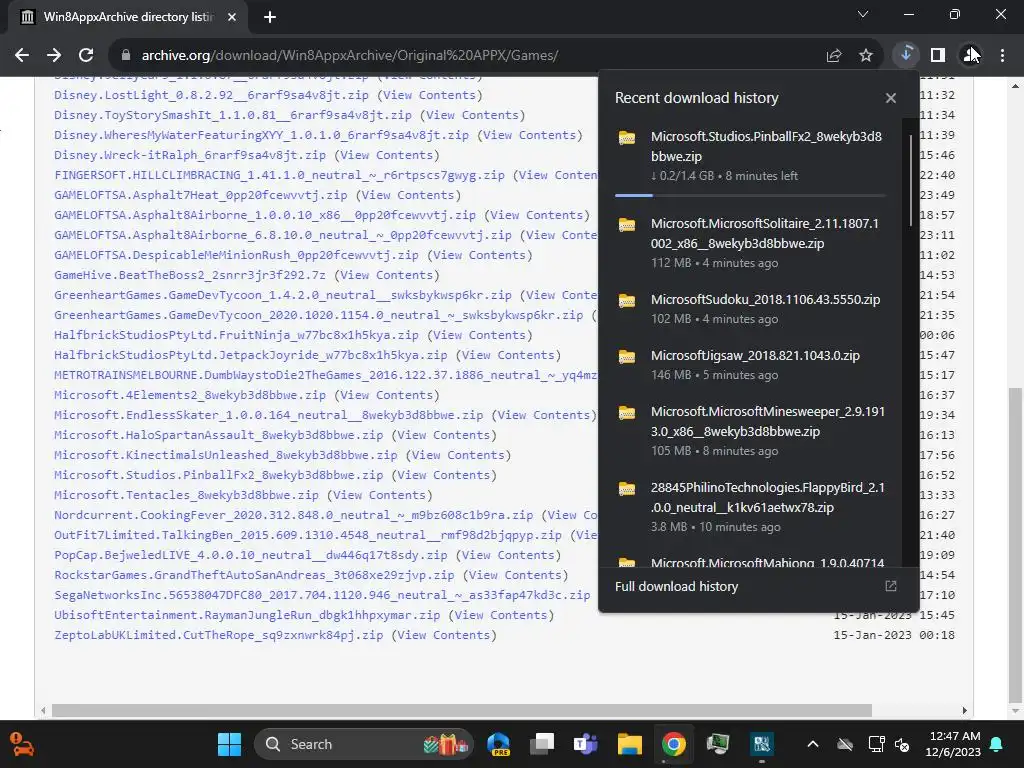Go back to the previous page
The height and width of the screenshot is (768, 1024).
pyautogui.click(x=22, y=56)
